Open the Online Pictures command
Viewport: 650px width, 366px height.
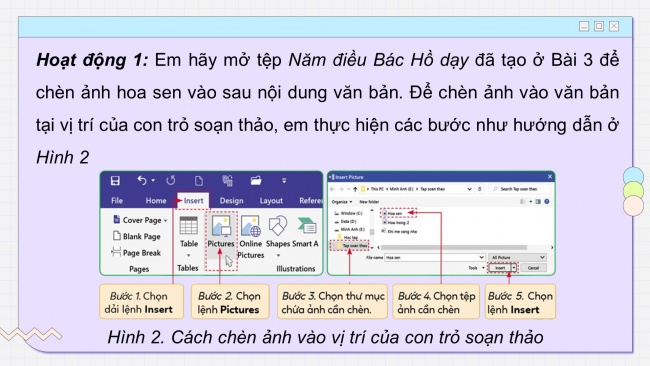coord(250,237)
